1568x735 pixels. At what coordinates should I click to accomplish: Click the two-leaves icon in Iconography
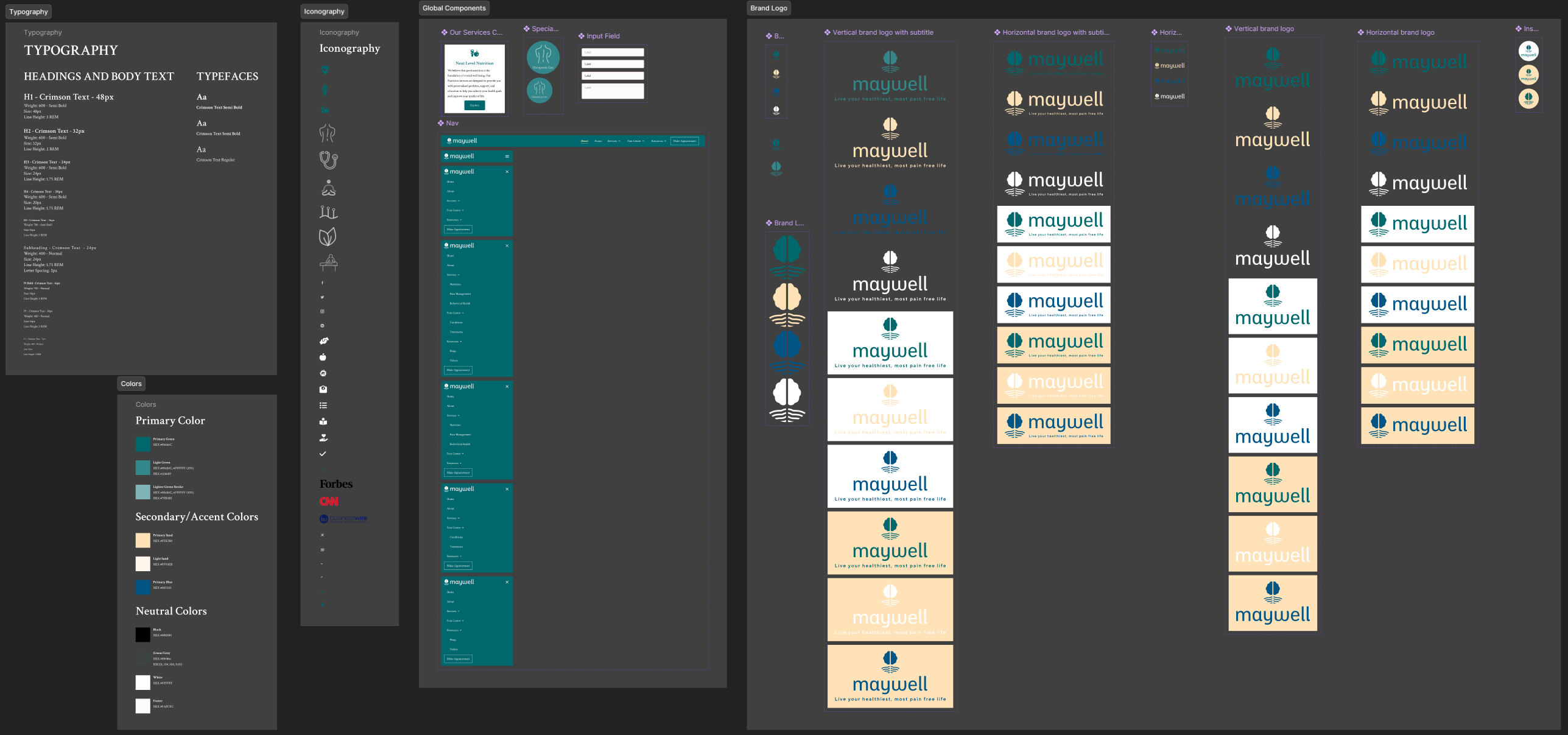click(x=328, y=237)
